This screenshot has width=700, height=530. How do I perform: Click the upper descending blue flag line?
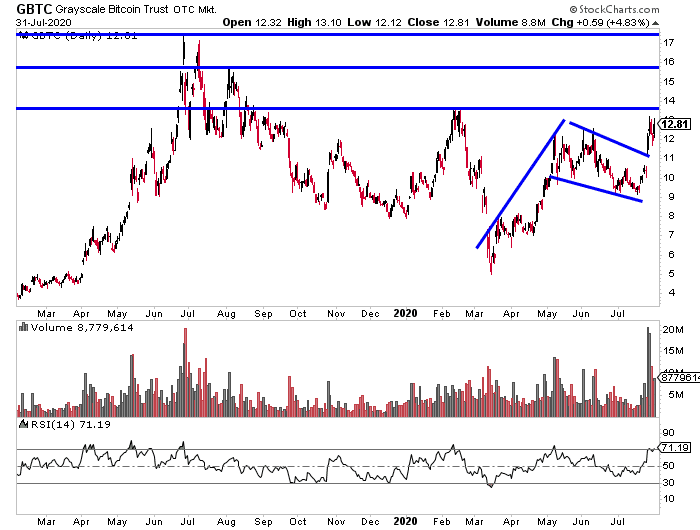click(x=609, y=139)
